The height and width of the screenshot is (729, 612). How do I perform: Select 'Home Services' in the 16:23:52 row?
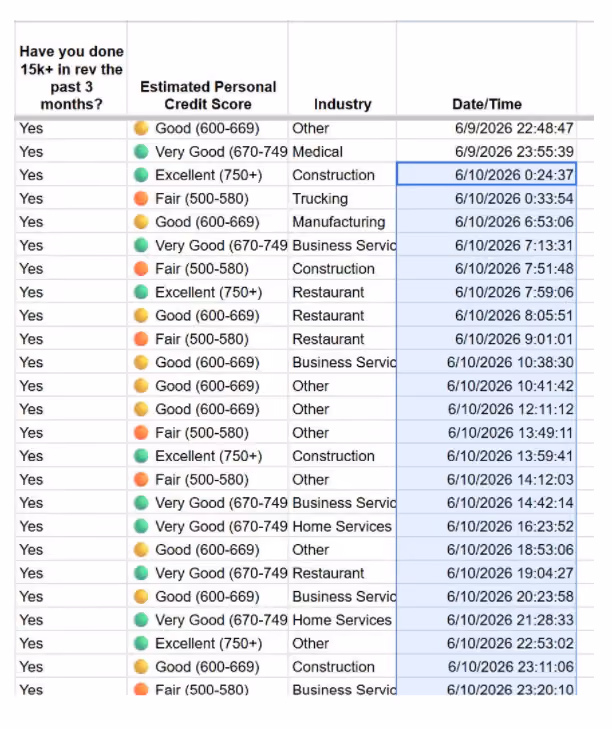pyautogui.click(x=342, y=526)
